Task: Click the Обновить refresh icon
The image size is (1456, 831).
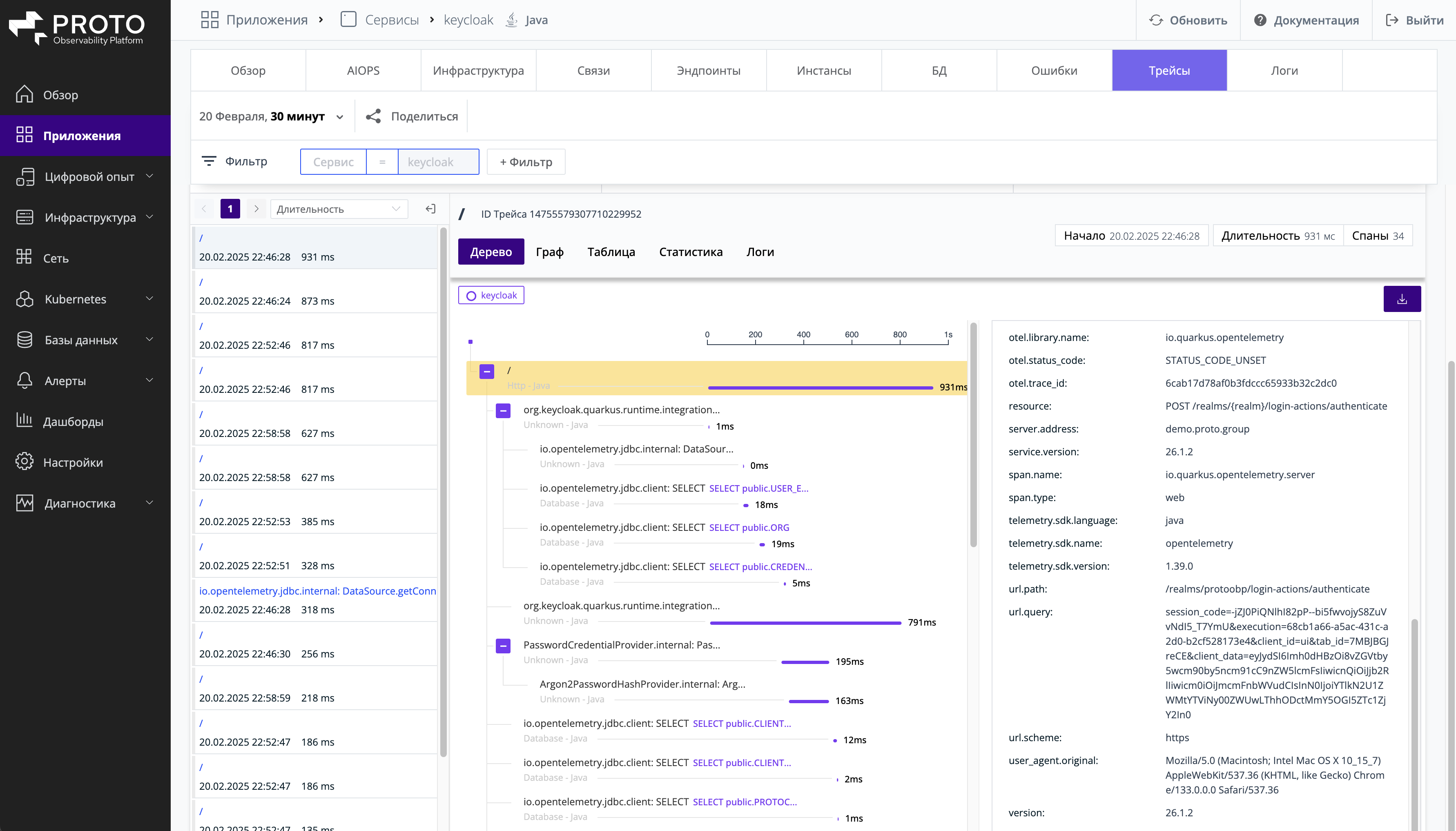Action: 1156,20
